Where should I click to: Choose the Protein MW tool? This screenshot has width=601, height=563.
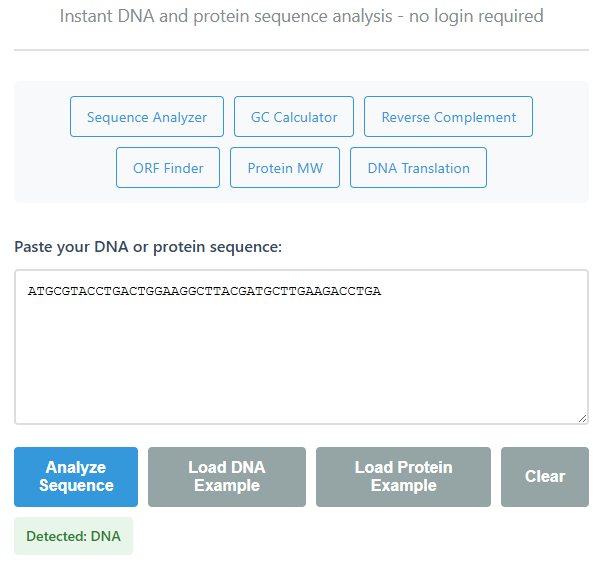(285, 168)
